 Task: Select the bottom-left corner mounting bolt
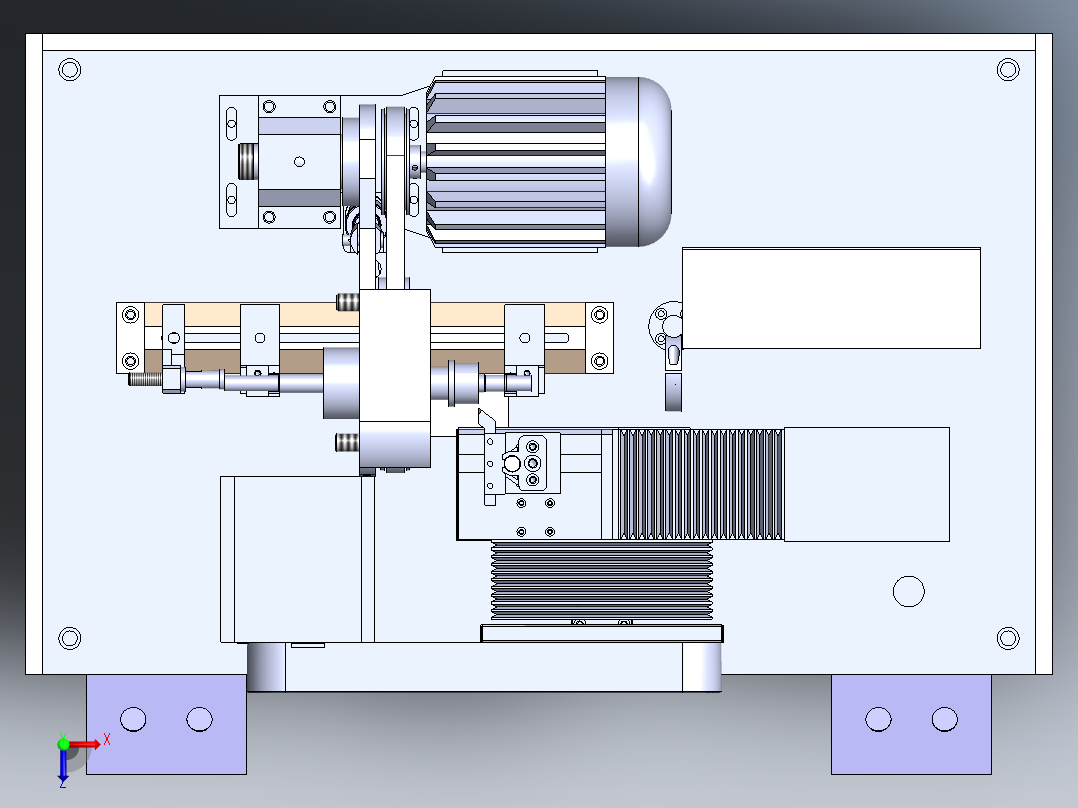(69, 638)
